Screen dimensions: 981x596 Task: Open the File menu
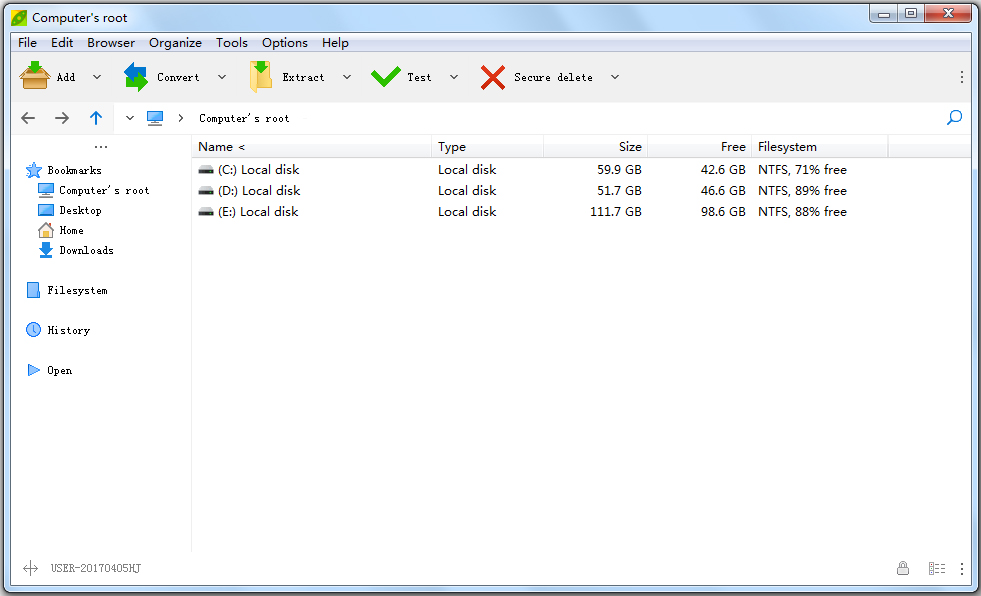28,43
